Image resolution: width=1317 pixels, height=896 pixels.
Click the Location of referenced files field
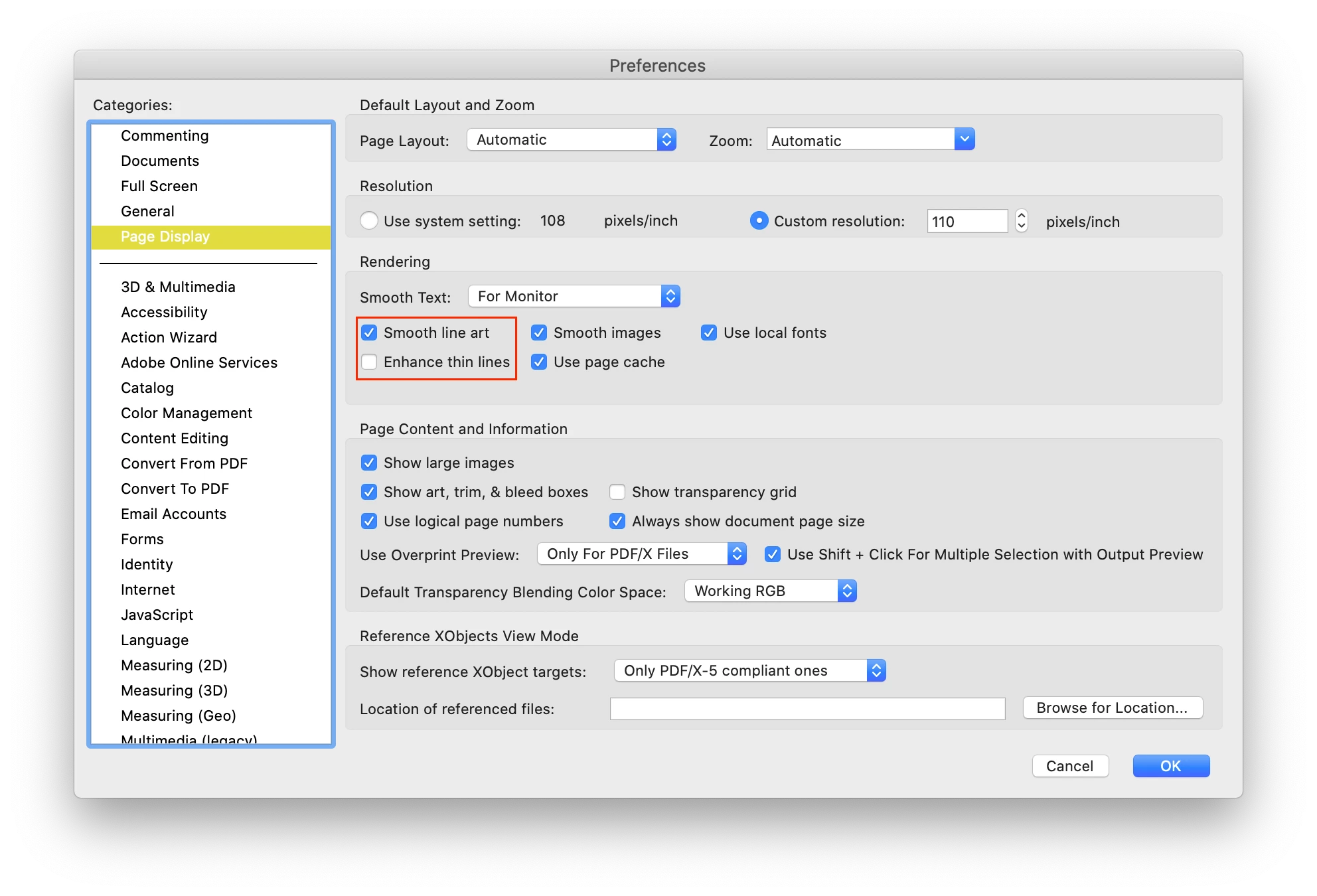[x=807, y=709]
